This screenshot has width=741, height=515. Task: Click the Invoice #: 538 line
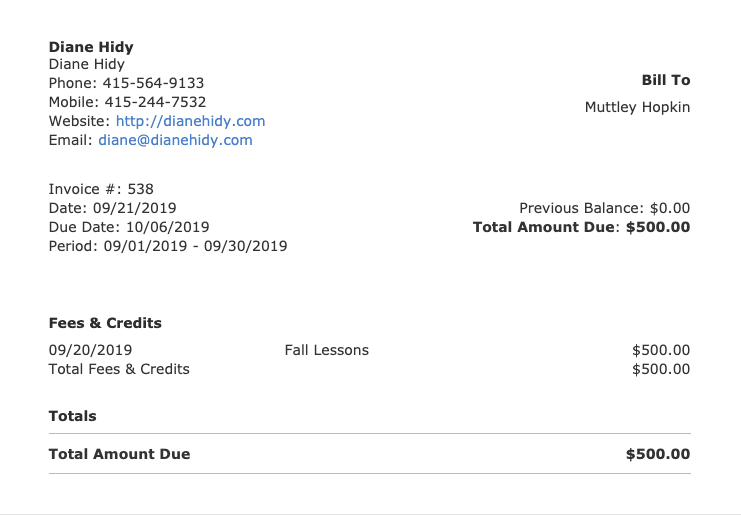tap(101, 189)
